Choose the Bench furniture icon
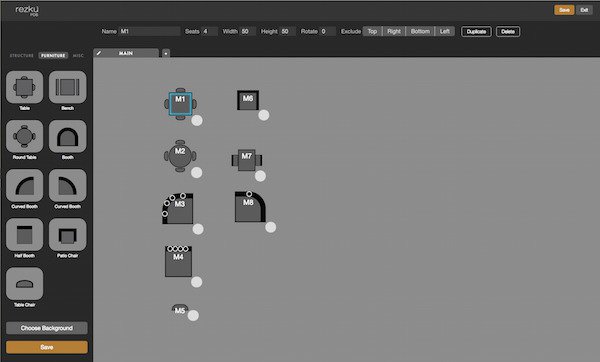600x362 pixels. pos(67,87)
